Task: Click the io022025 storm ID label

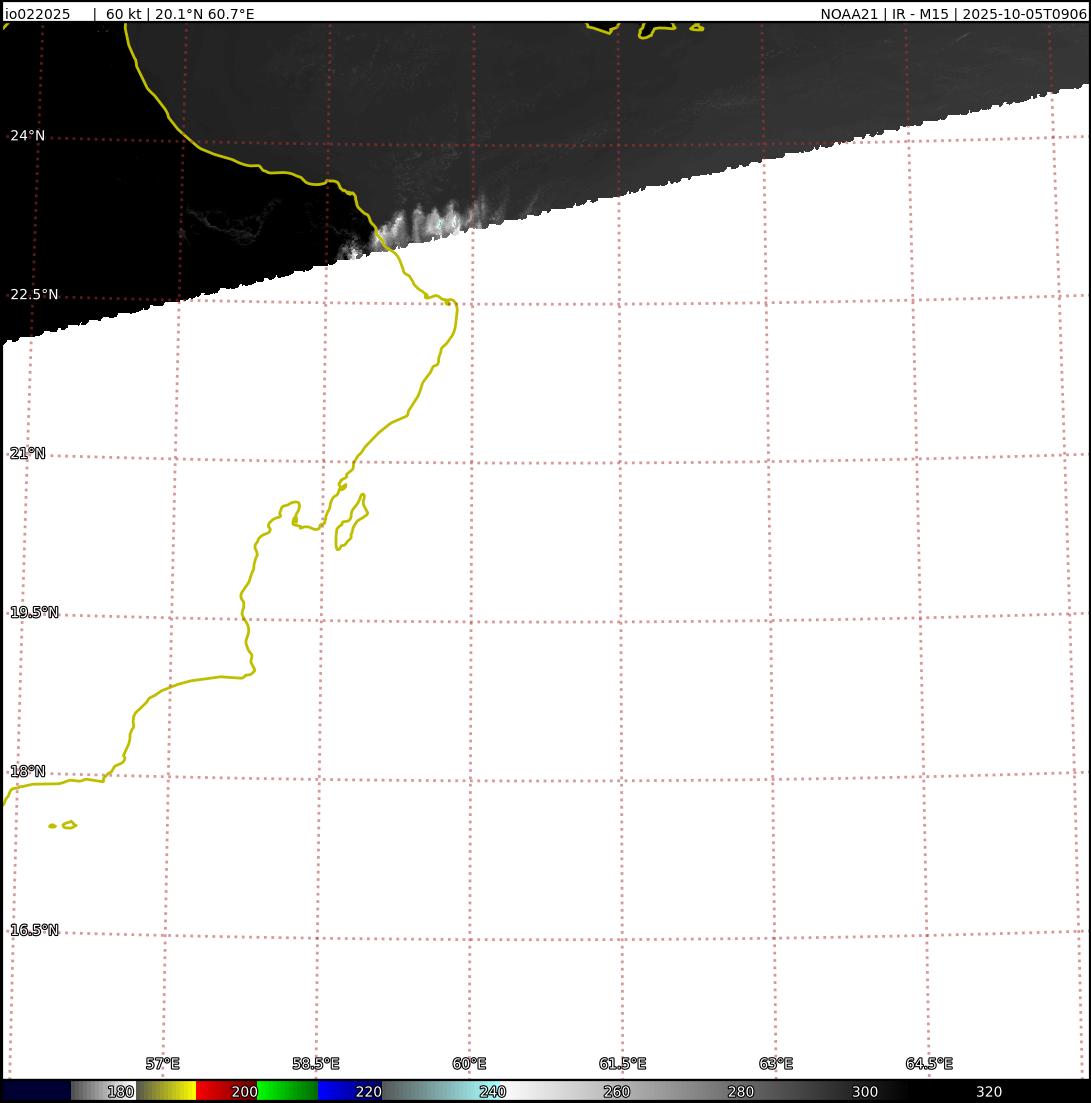Action: coord(38,14)
